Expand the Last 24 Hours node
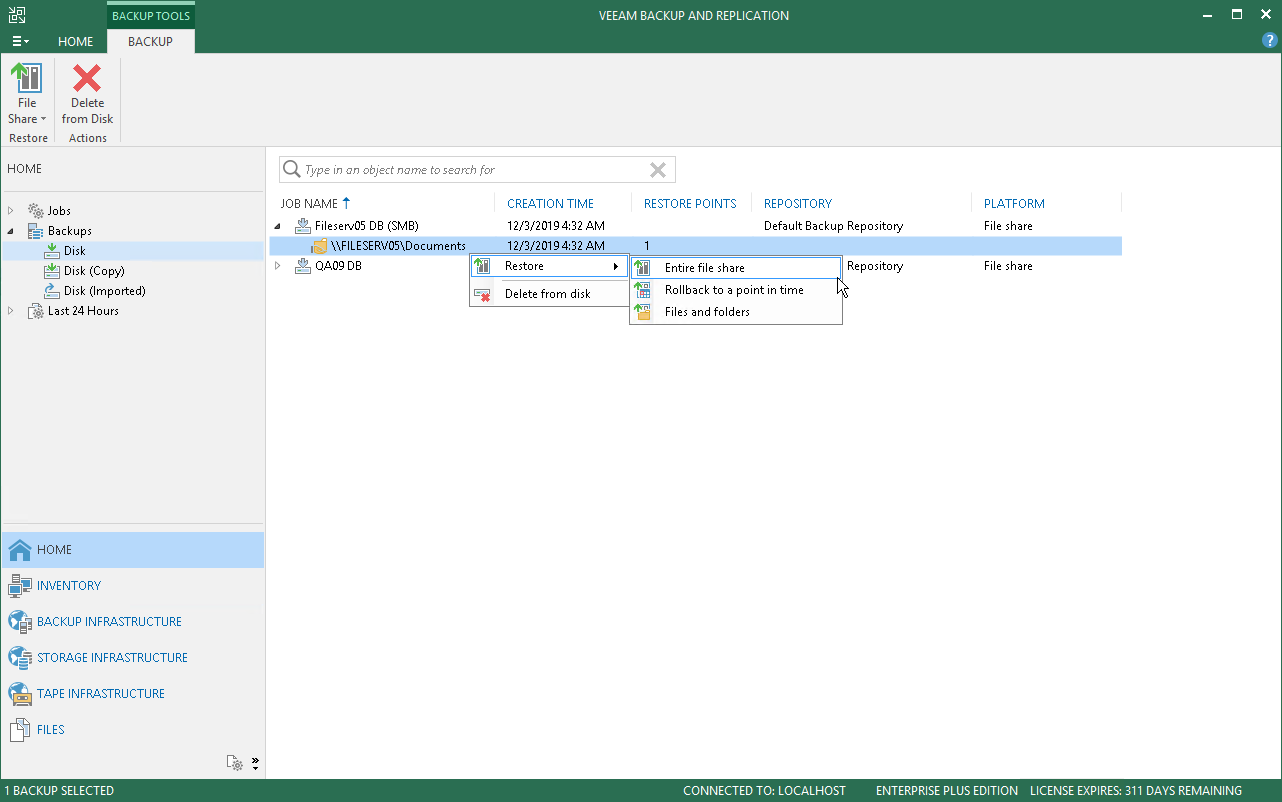1282x802 pixels. point(11,311)
